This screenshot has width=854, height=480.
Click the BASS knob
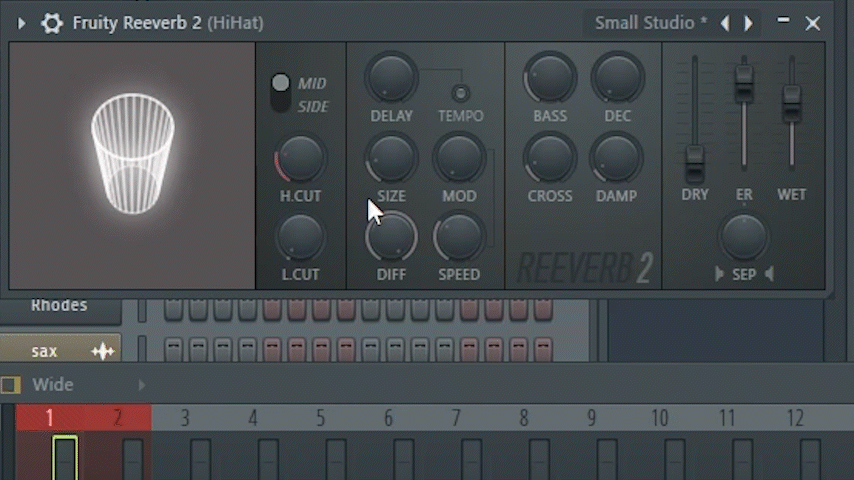click(x=550, y=78)
